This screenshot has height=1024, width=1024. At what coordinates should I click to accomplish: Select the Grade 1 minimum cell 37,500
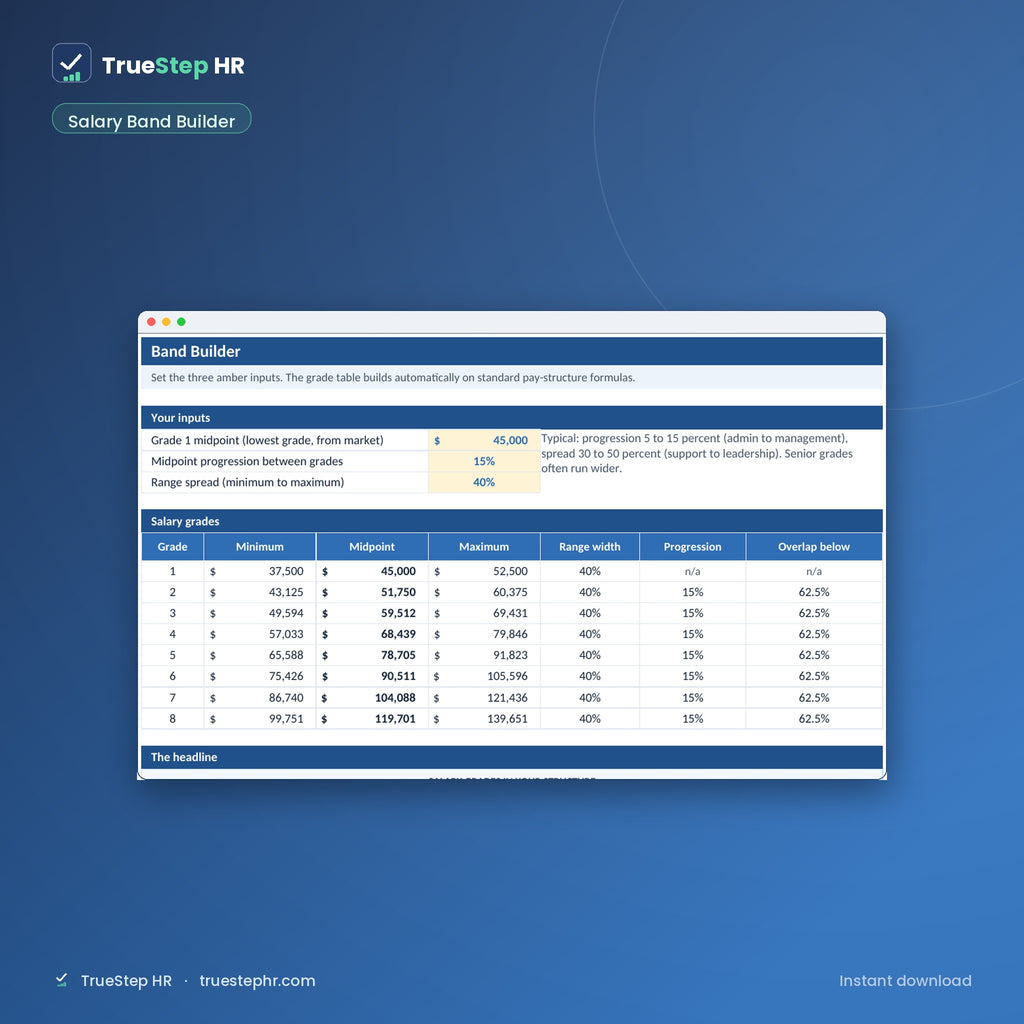pyautogui.click(x=260, y=571)
